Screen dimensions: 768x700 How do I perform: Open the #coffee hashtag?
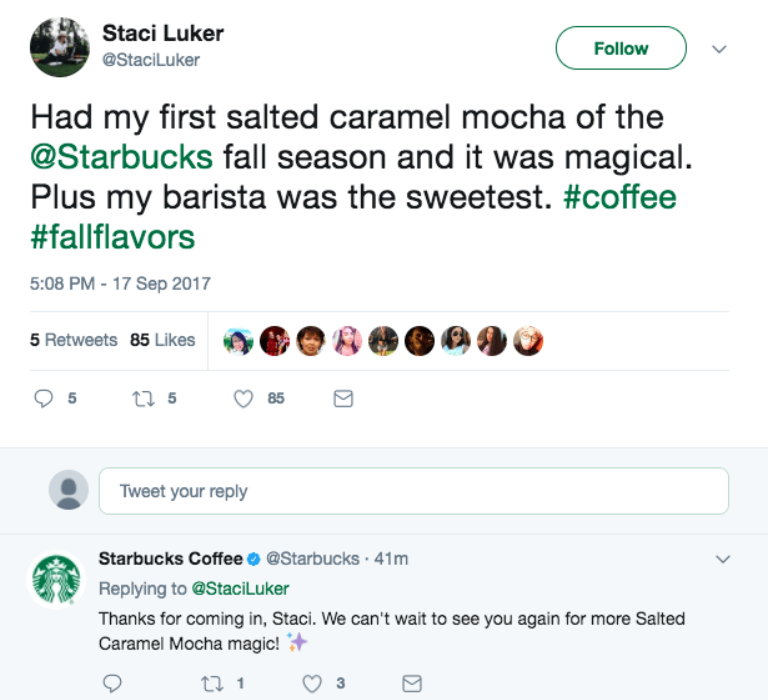pyautogui.click(x=620, y=196)
